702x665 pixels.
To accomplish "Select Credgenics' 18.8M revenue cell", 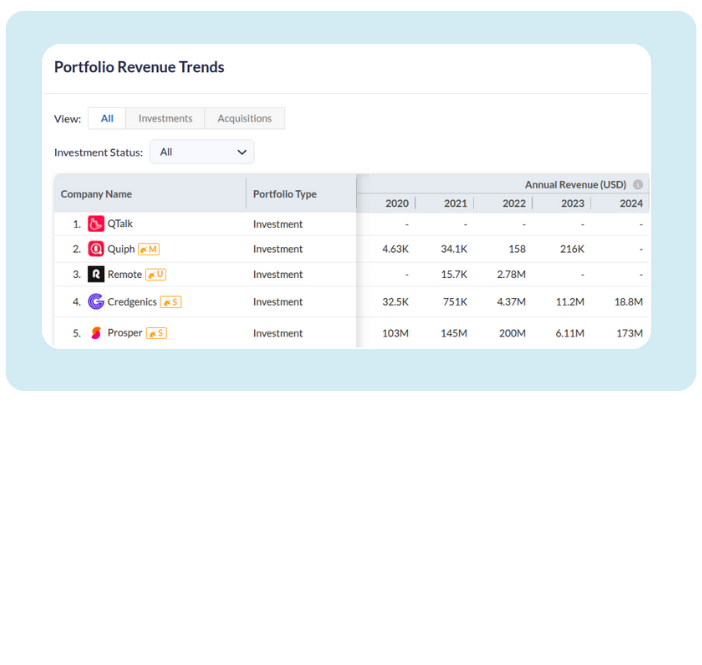I will (x=629, y=302).
